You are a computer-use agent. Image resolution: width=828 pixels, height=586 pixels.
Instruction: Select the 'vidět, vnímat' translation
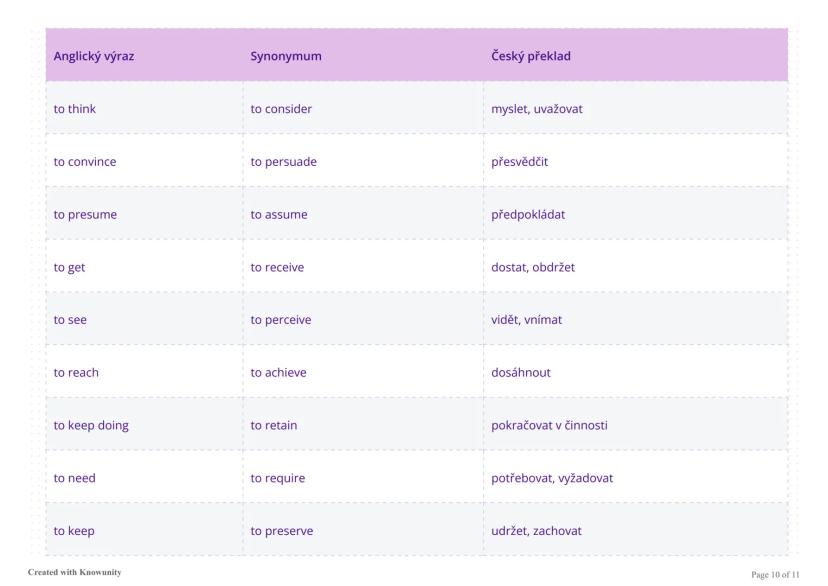point(527,320)
